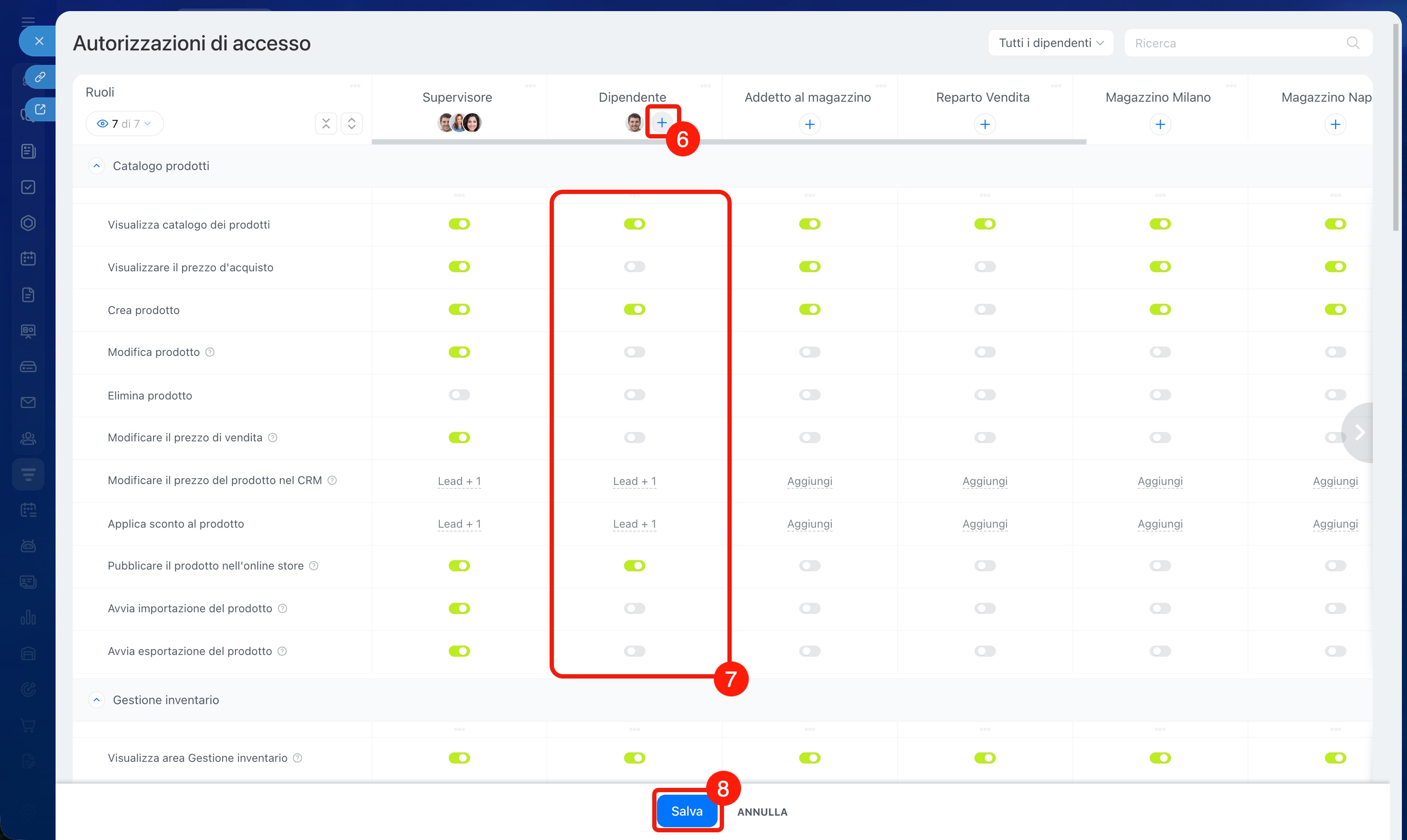The height and width of the screenshot is (840, 1407).
Task: Click the Salva button
Action: pyautogui.click(x=687, y=811)
